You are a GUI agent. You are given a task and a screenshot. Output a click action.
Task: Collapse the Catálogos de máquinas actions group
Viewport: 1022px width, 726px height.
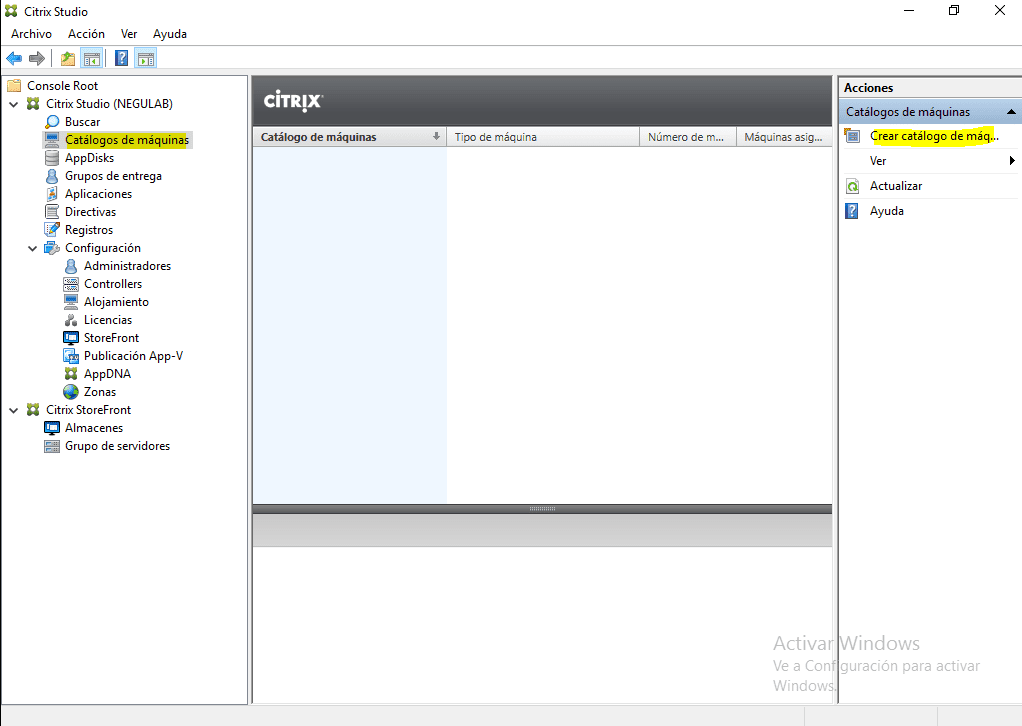click(x=1010, y=111)
